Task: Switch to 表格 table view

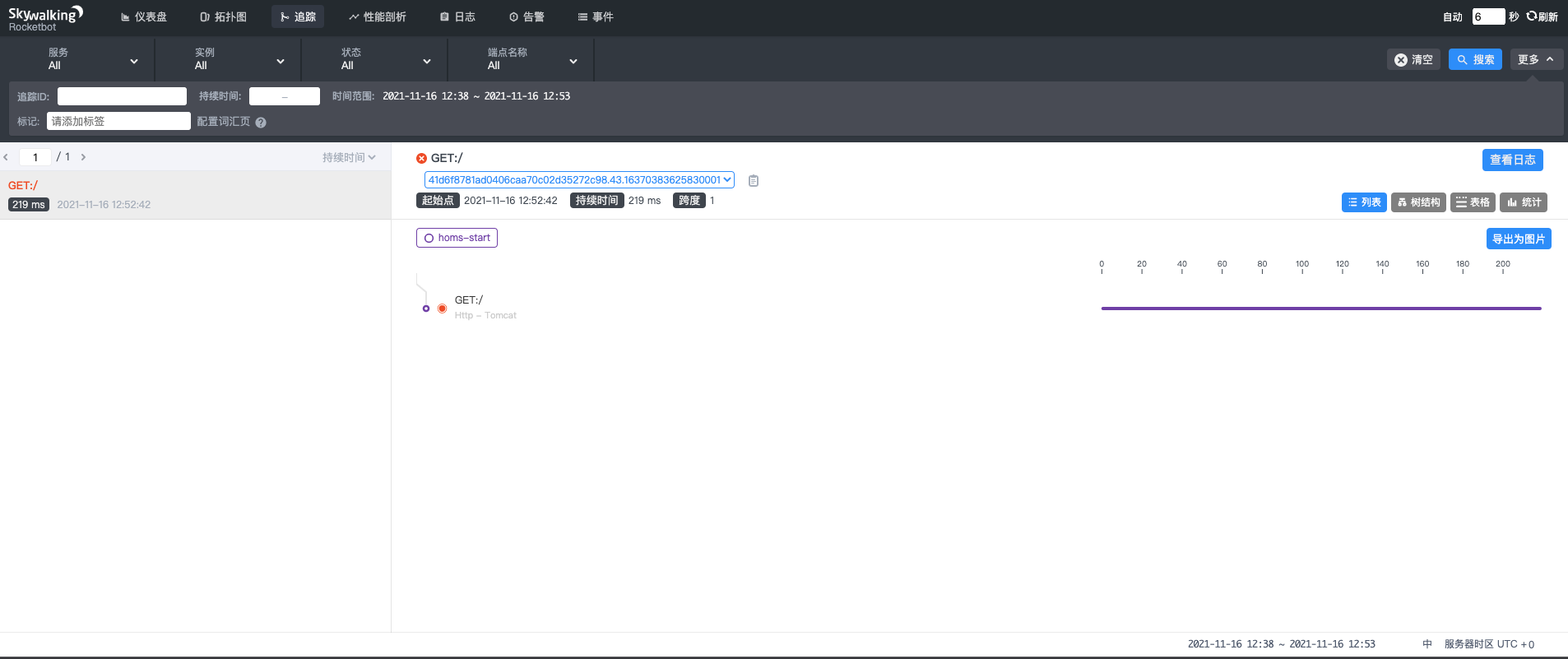Action: point(1473,202)
